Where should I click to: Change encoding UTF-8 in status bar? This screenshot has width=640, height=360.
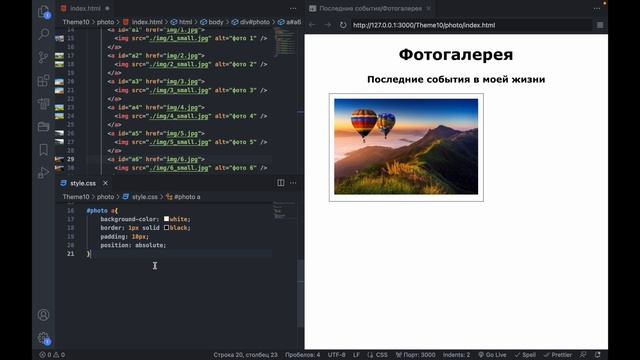pos(336,355)
